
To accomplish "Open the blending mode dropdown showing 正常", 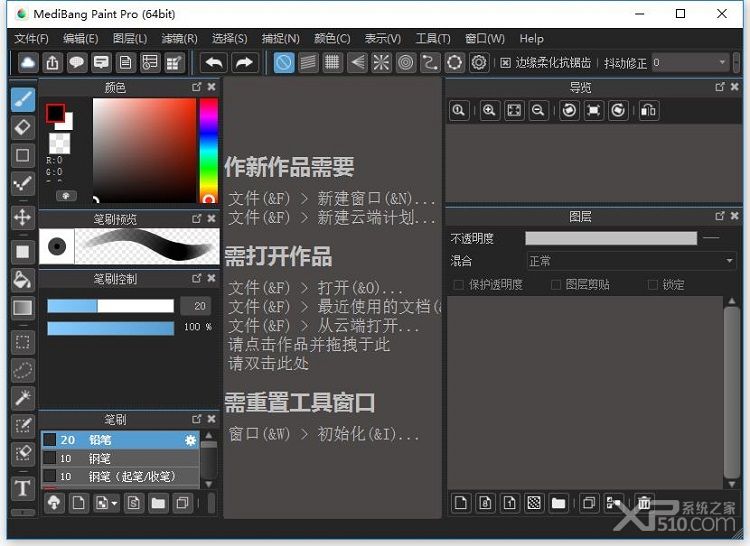I will (631, 261).
